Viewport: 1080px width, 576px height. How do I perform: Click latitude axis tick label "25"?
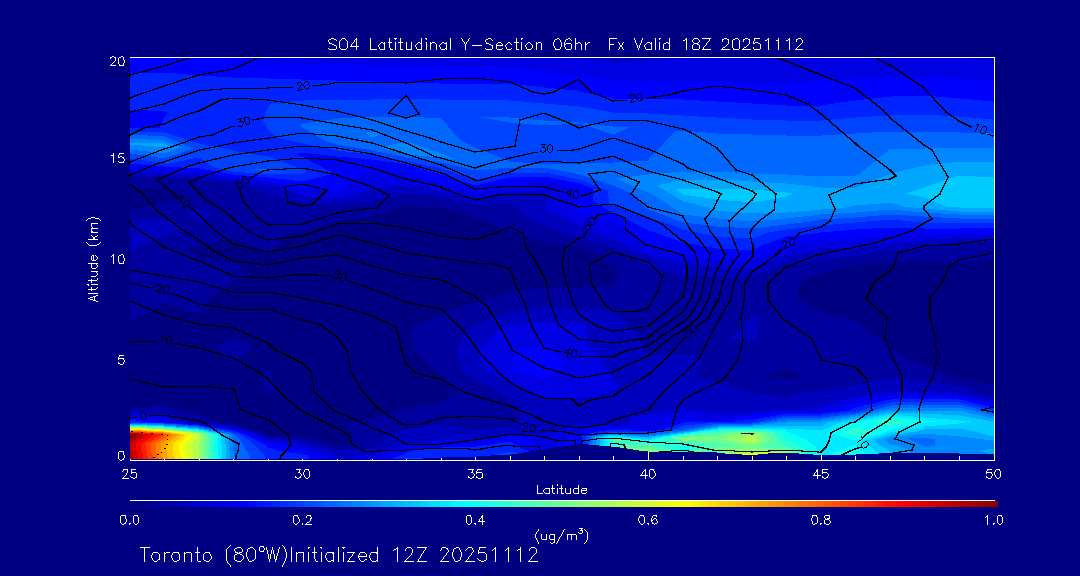pyautogui.click(x=129, y=474)
